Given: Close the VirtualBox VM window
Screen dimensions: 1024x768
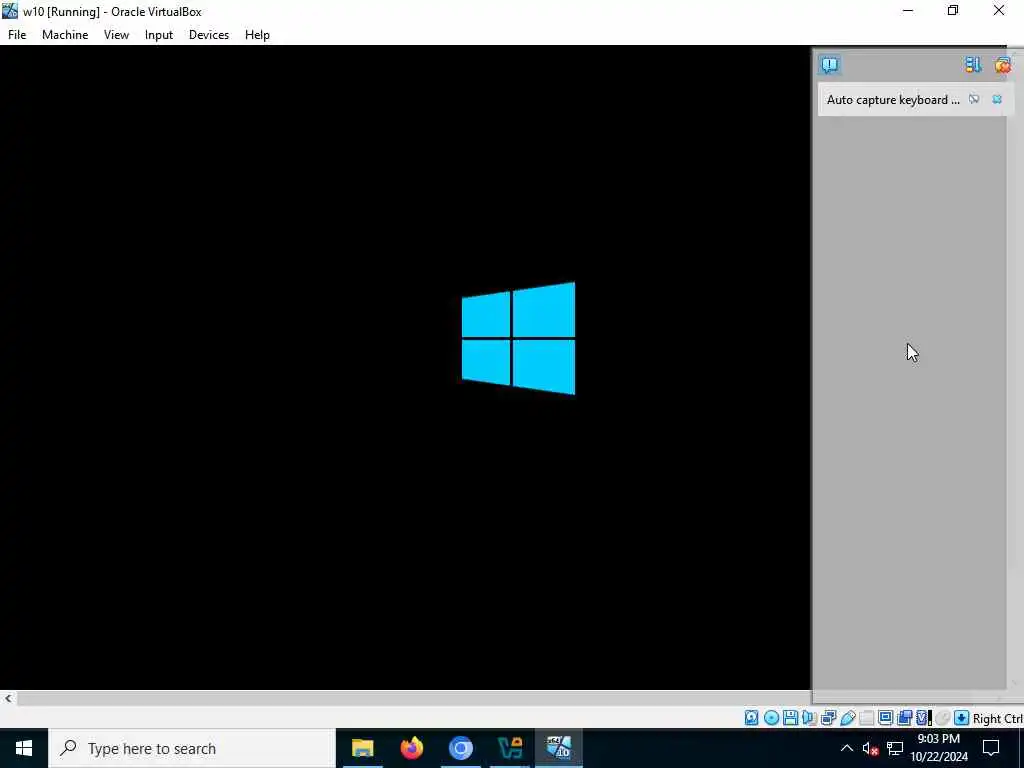Looking at the screenshot, I should point(999,10).
